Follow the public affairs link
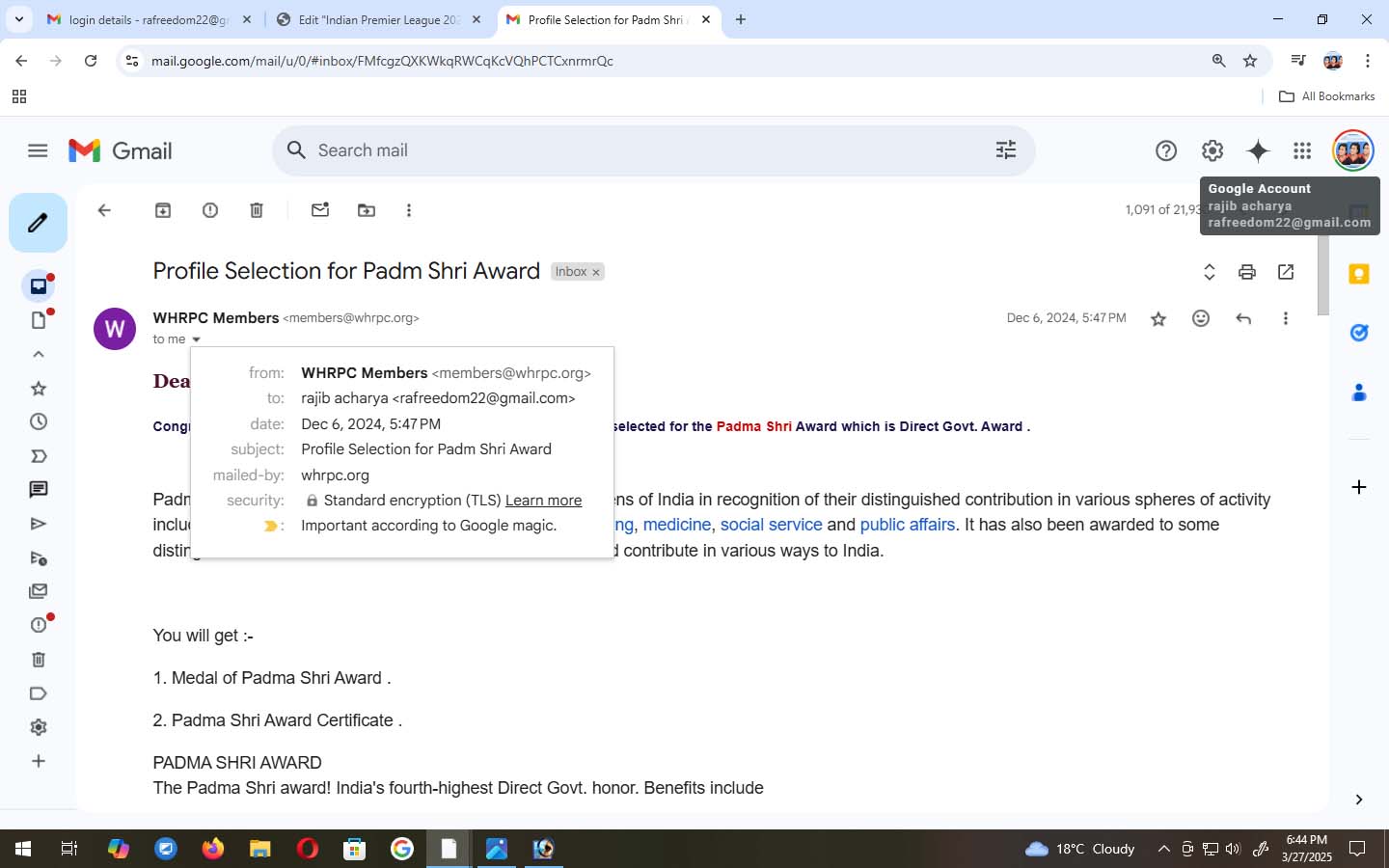 [x=907, y=525]
